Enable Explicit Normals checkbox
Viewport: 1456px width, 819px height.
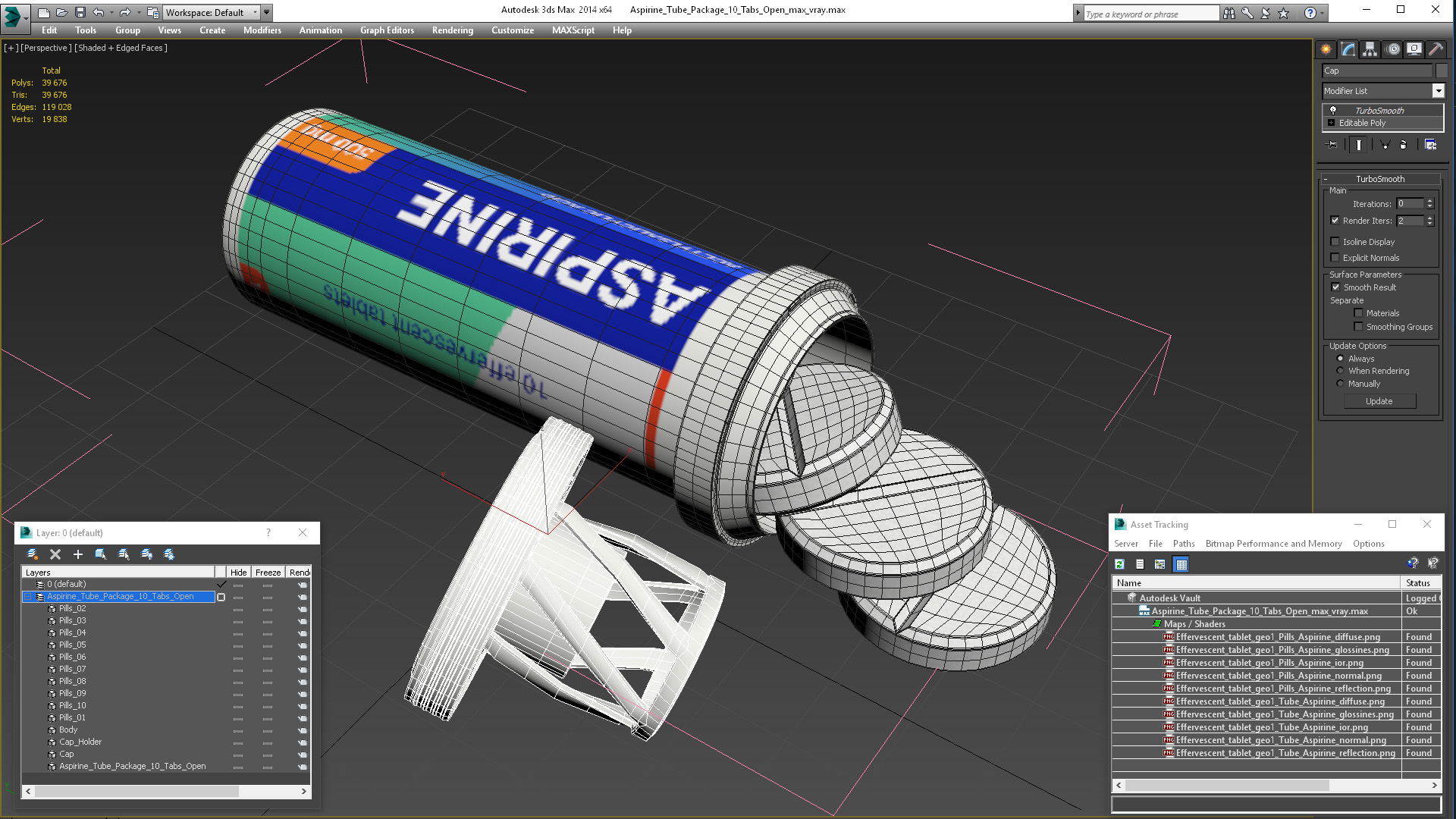pyautogui.click(x=1335, y=258)
